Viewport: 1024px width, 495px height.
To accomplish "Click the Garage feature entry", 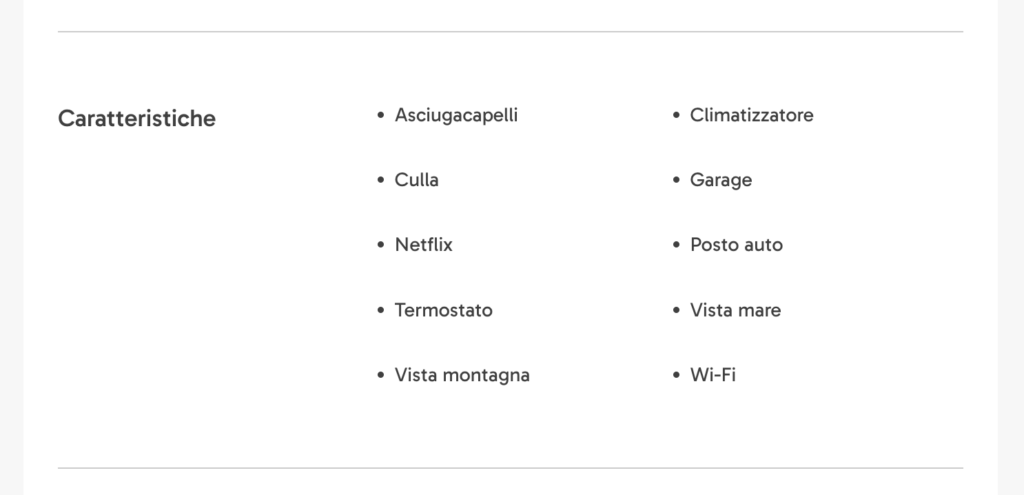I will (x=721, y=180).
